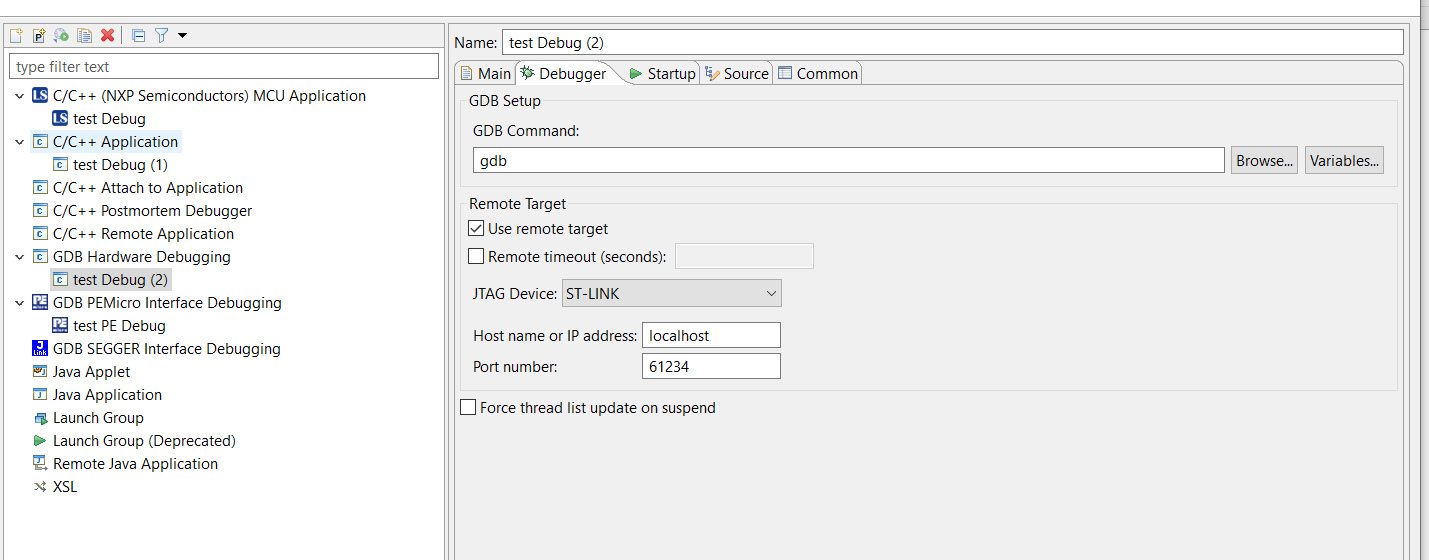Duplicate the selected launch configuration

coord(85,35)
